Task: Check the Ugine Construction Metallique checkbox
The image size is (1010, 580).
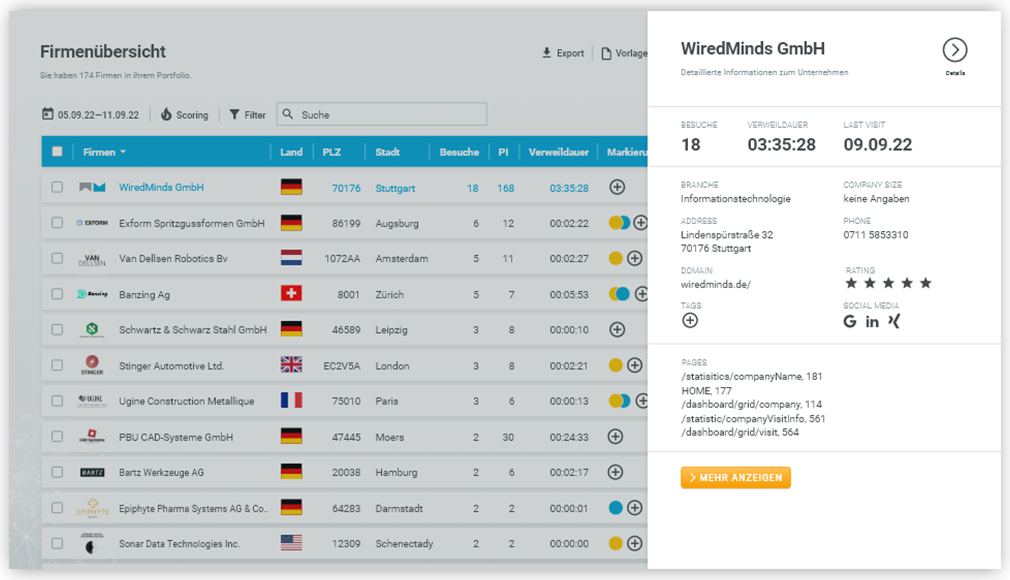Action: [57, 401]
